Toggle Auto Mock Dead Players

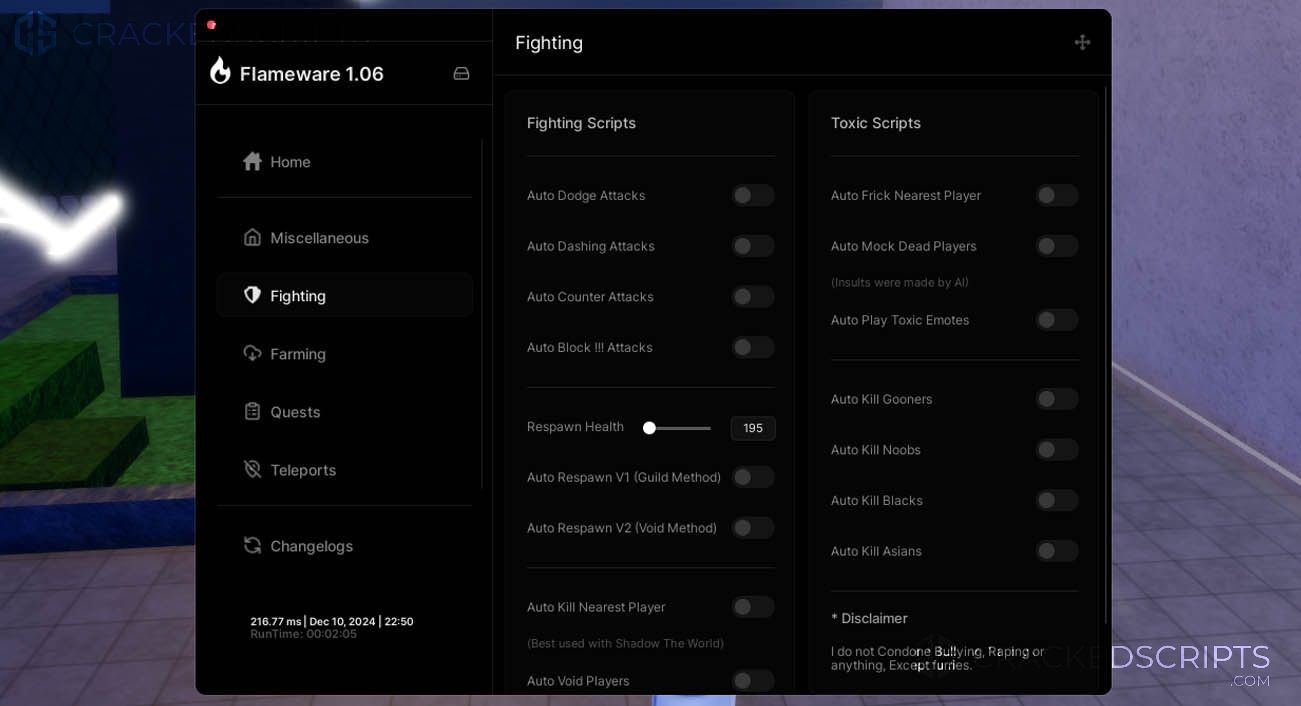point(1056,246)
